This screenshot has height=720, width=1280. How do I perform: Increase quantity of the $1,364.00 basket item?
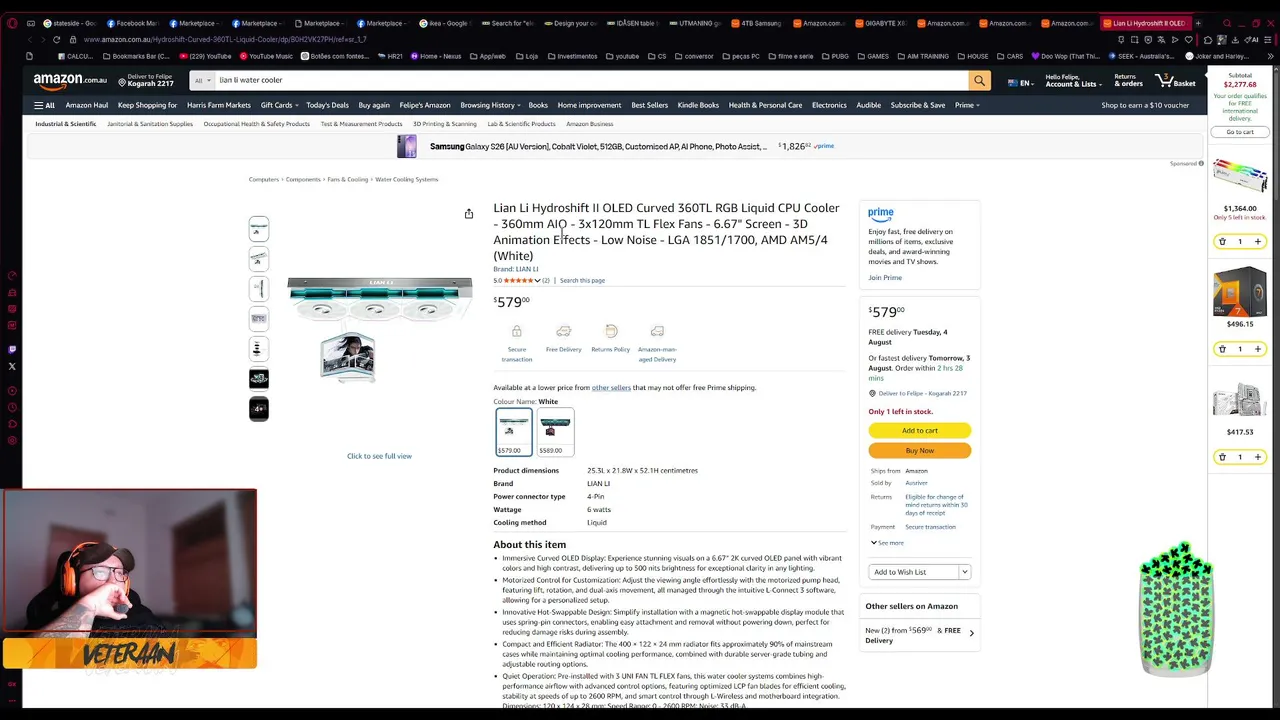(1258, 241)
